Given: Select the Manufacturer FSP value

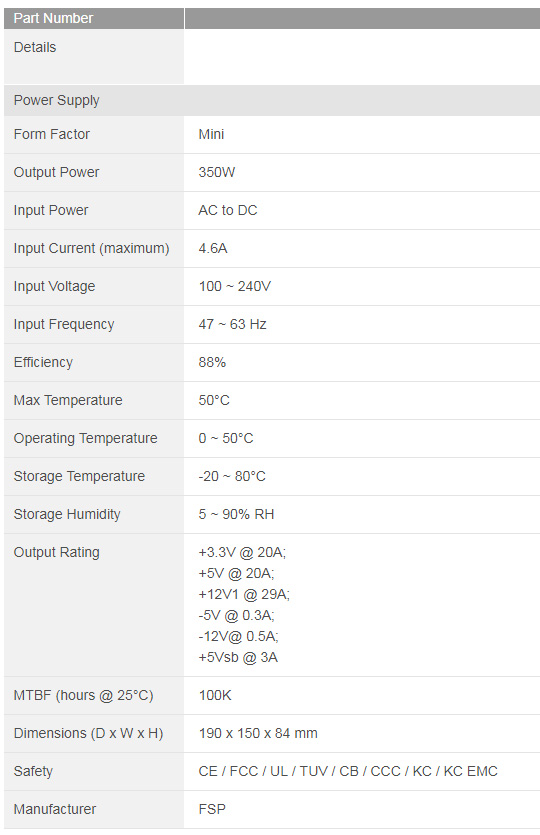Looking at the screenshot, I should click(212, 809).
